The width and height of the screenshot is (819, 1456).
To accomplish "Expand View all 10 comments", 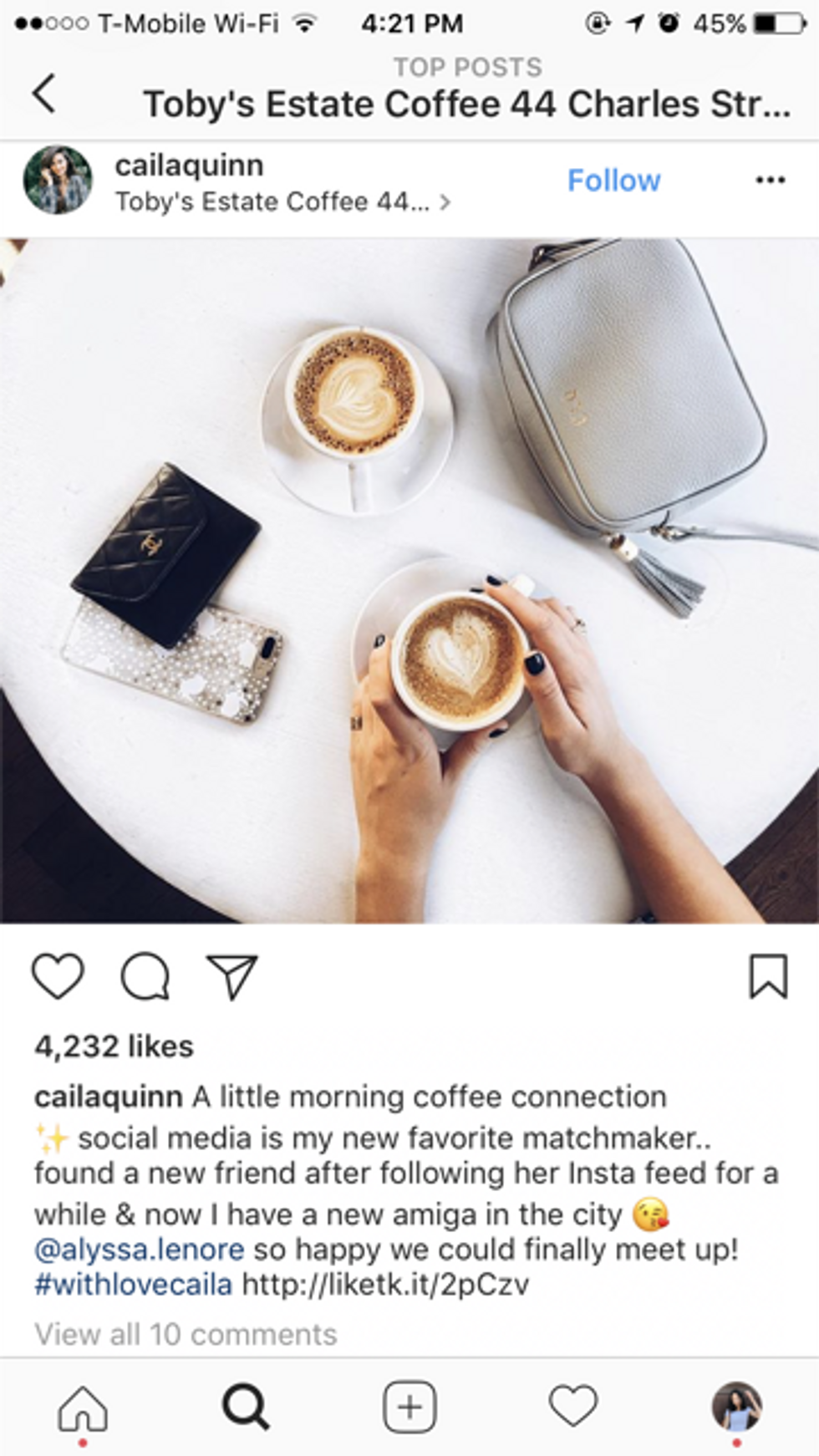I will pos(186,1334).
